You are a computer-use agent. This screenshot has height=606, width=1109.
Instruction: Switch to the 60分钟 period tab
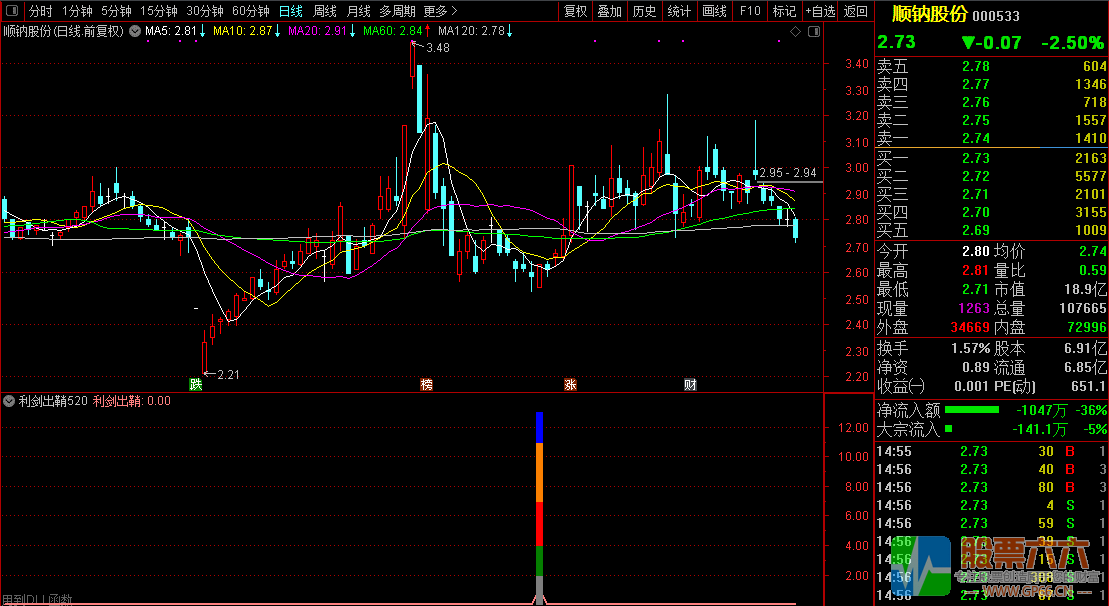[x=250, y=12]
